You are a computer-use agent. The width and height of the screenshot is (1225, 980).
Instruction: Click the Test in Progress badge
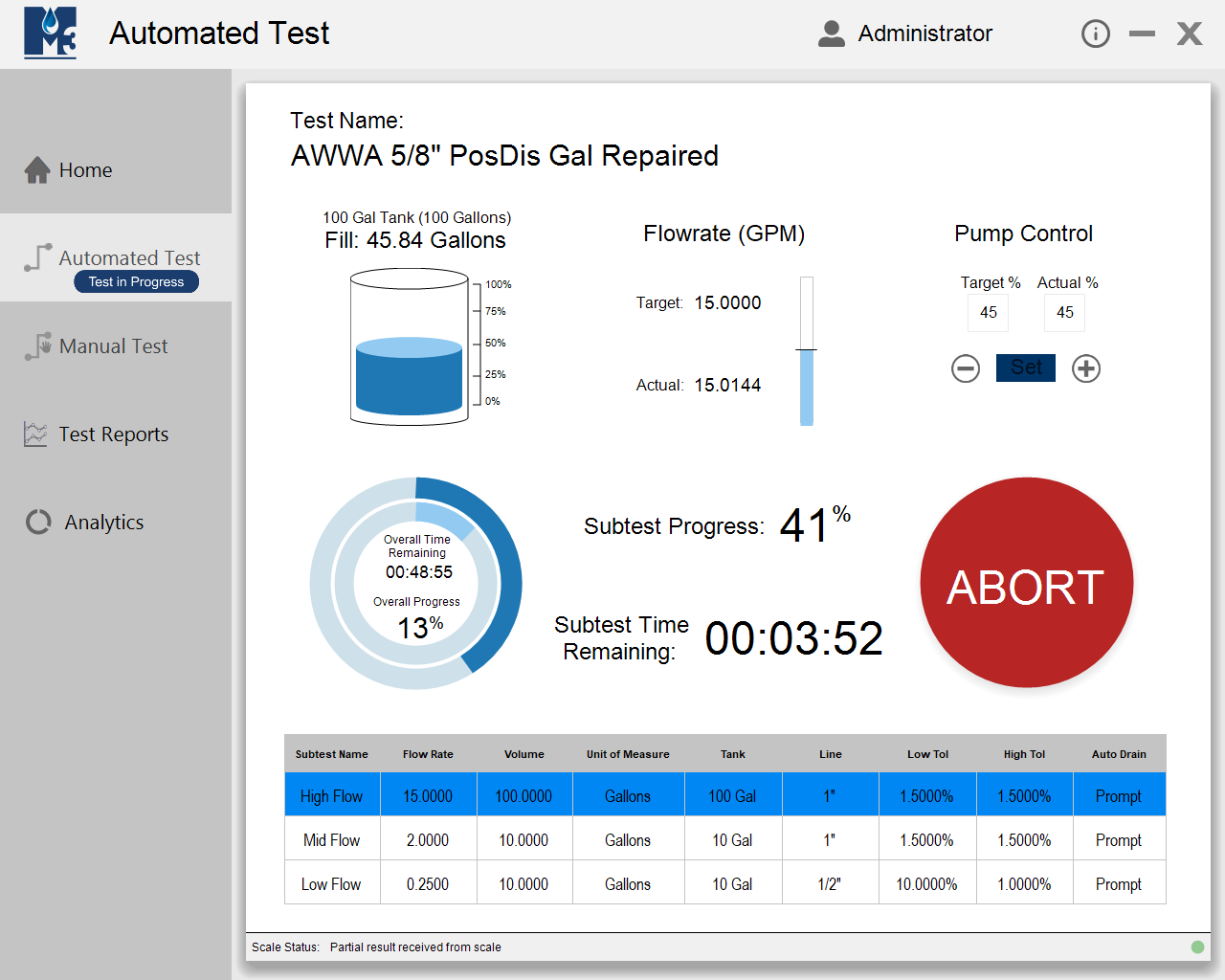pos(136,280)
